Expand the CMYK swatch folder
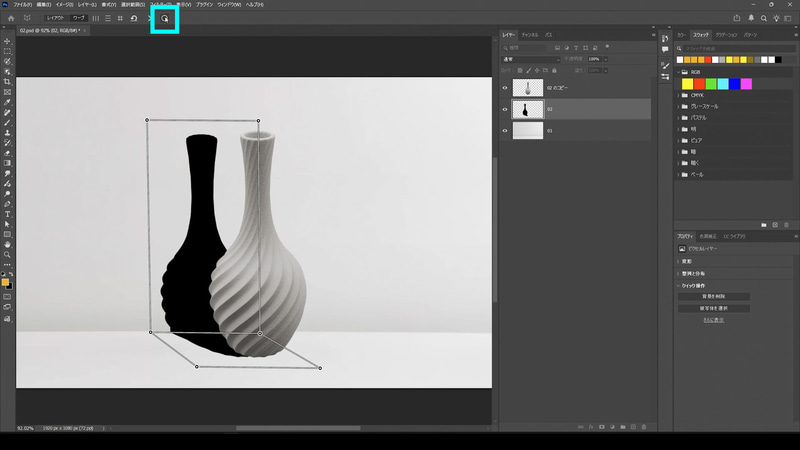Viewport: 800px width, 450px height. tap(679, 95)
